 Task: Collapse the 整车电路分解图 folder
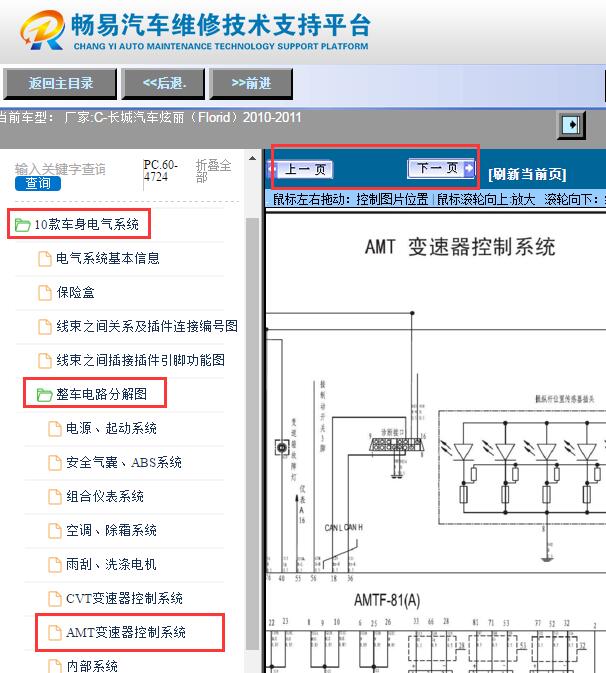coord(102,394)
